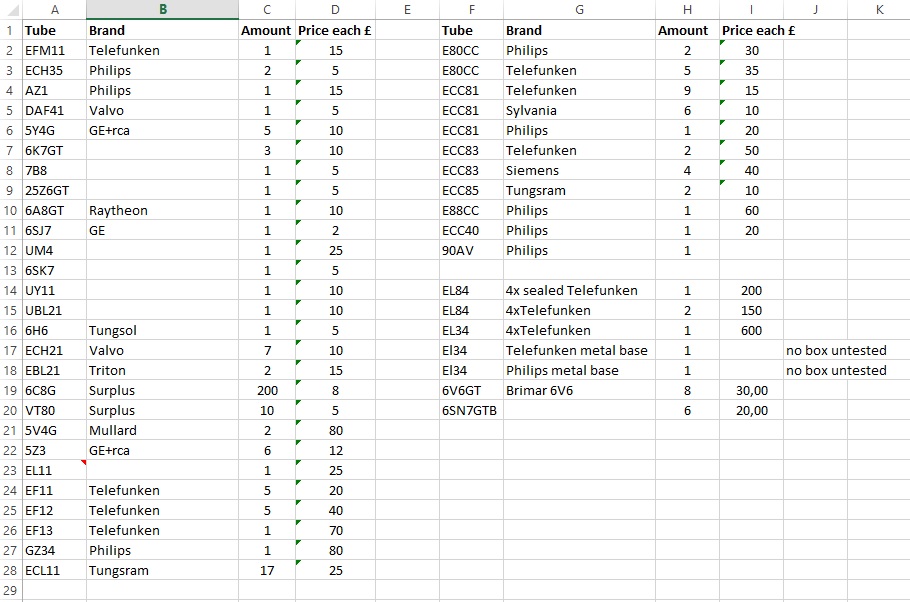Select cell with 4x sealed Telefunken
Image resolution: width=910 pixels, height=602 pixels.
tap(579, 290)
